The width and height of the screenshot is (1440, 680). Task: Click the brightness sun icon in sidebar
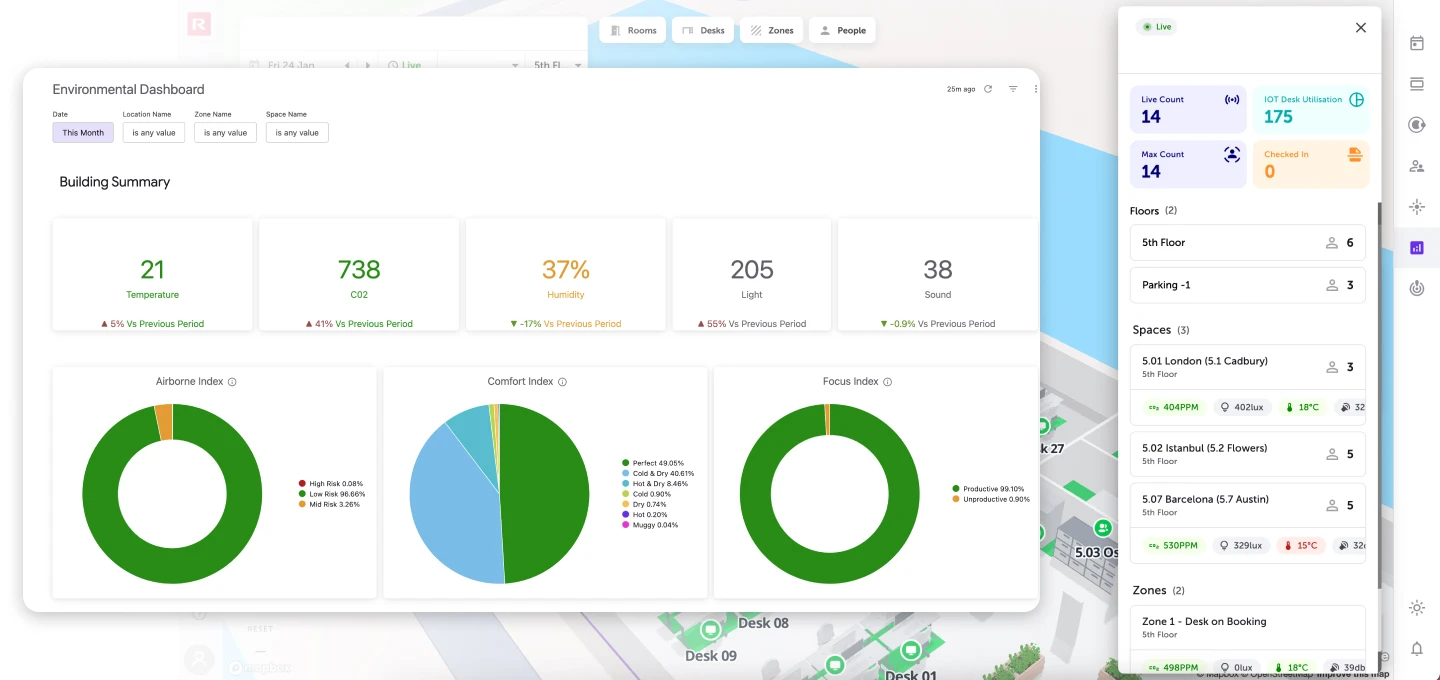(1417, 608)
